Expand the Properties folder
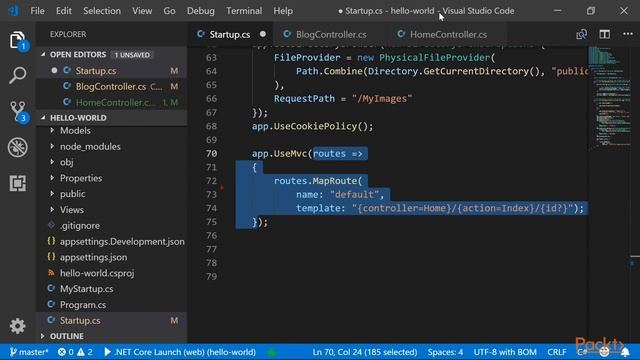The height and width of the screenshot is (360, 640). point(81,178)
